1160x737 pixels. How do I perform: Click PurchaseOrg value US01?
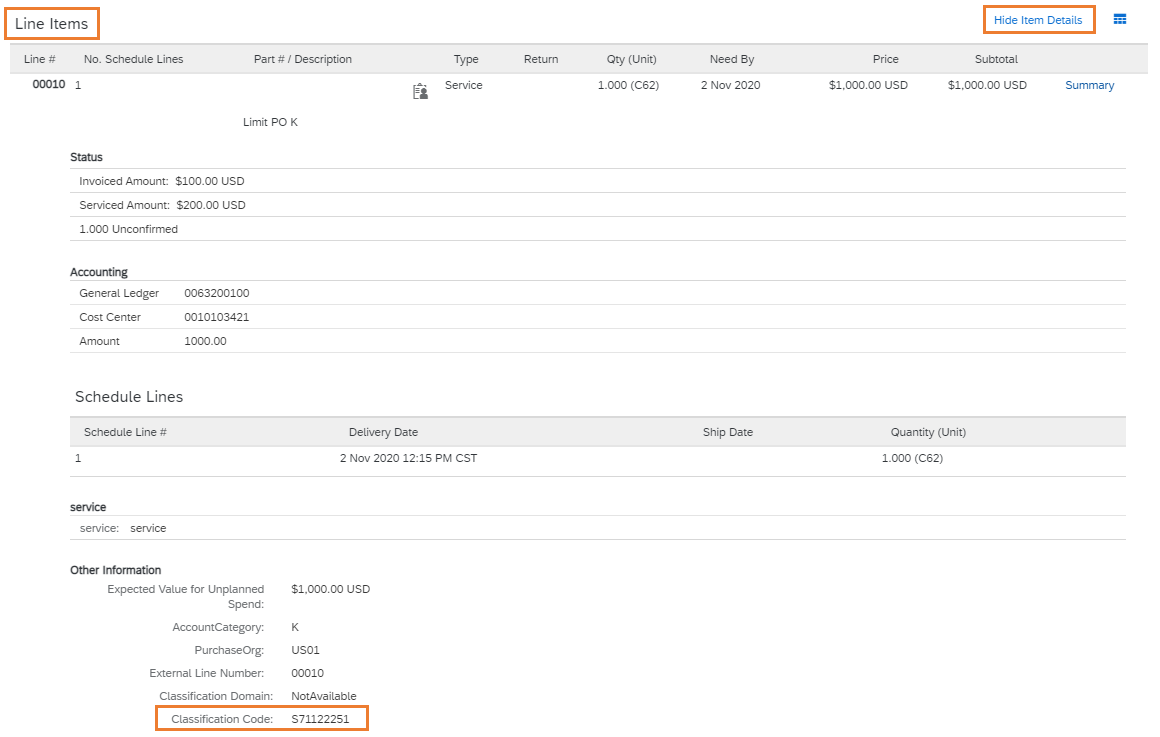[305, 650]
